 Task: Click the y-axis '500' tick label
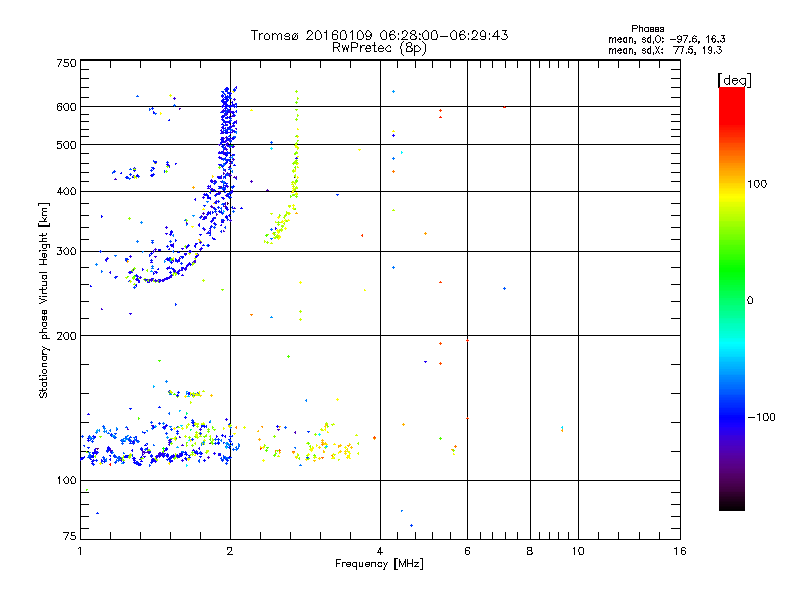[x=66, y=145]
